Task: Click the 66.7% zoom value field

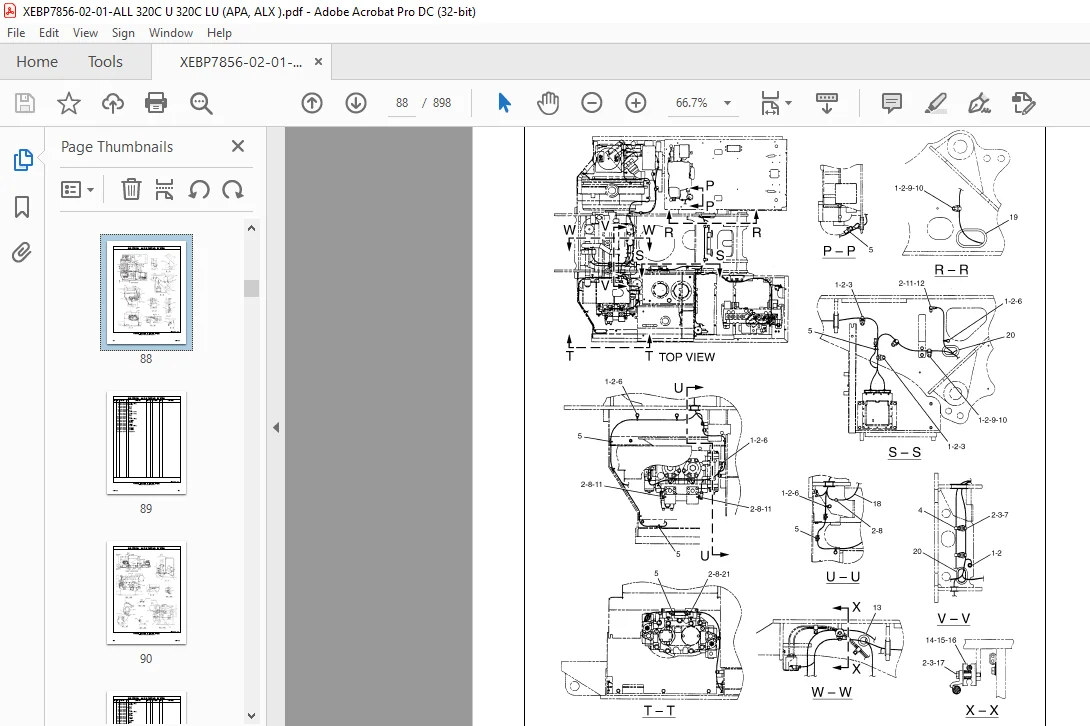Action: click(692, 103)
